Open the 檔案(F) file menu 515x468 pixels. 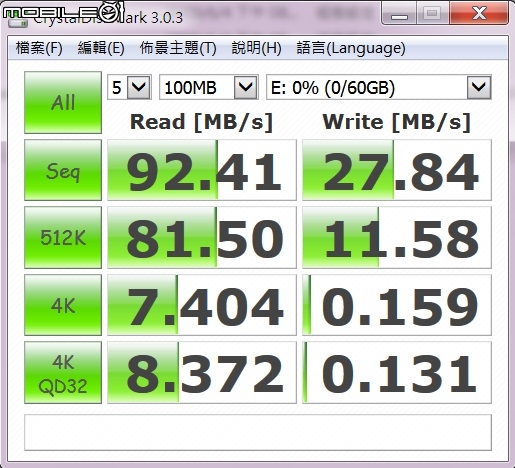tap(39, 48)
